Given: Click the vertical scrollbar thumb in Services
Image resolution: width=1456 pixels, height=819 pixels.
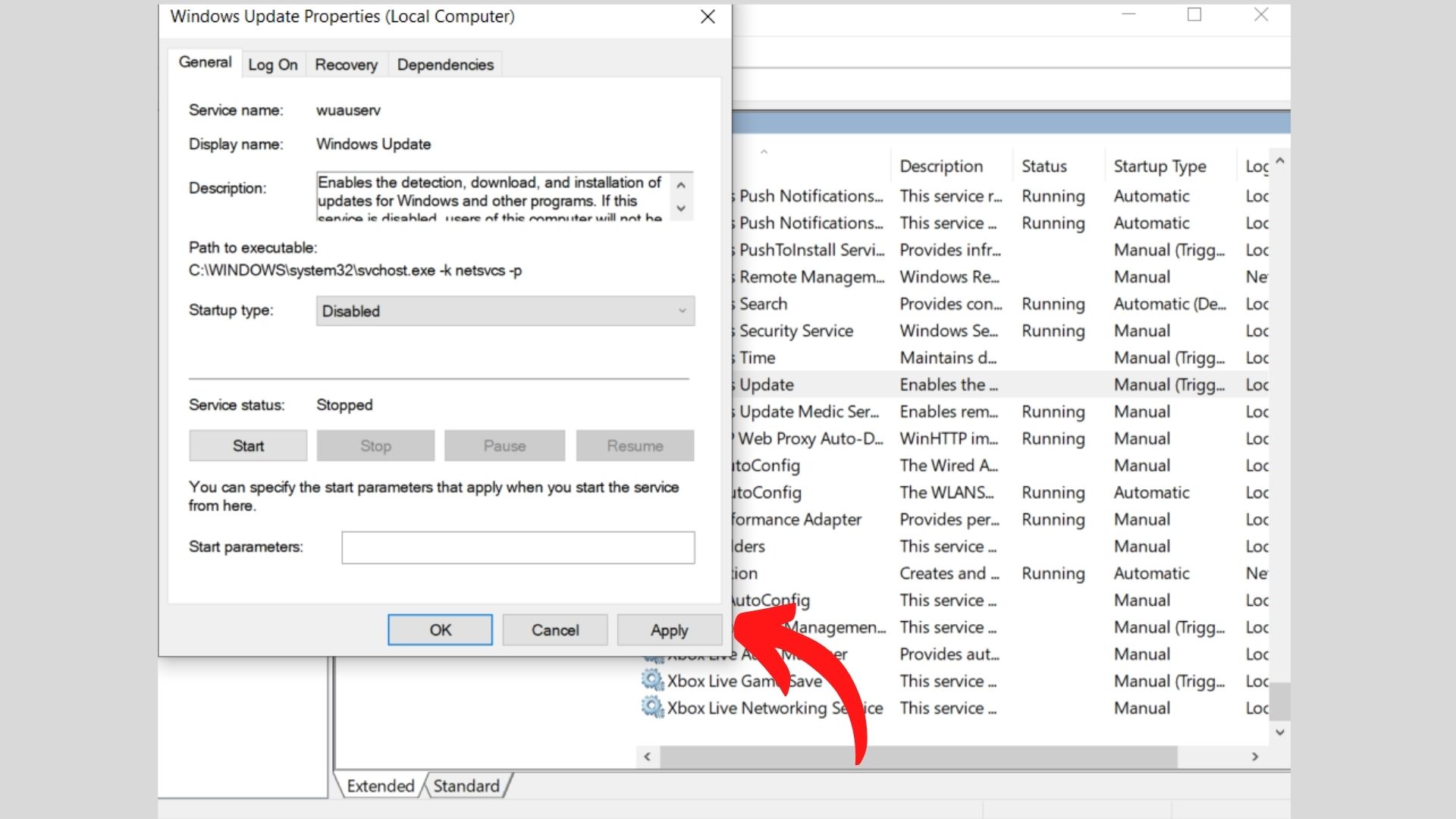Looking at the screenshot, I should pyautogui.click(x=1279, y=701).
